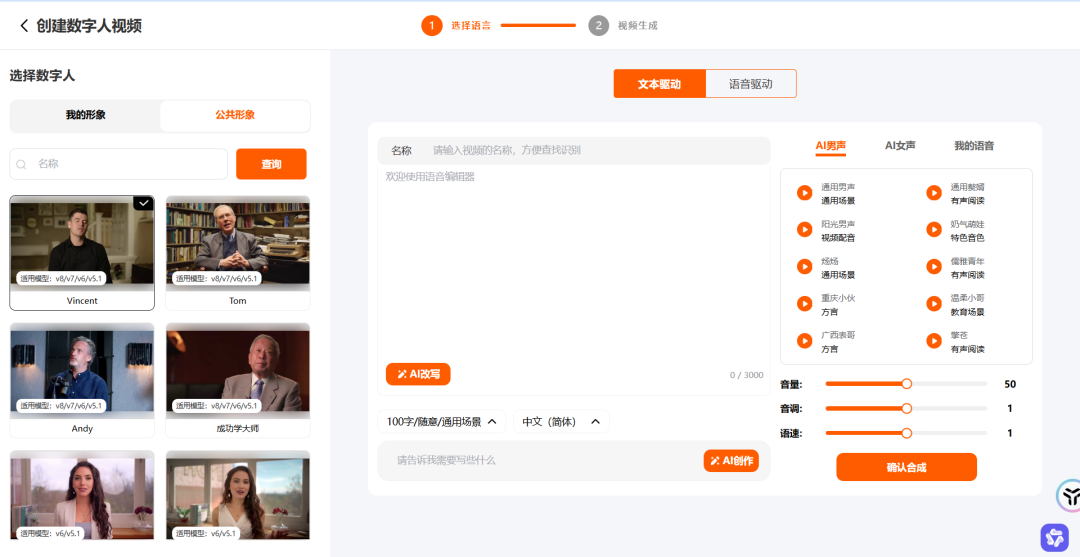Click the step 2 circle for 视频生成
The width and height of the screenshot is (1080, 557).
[x=599, y=26]
